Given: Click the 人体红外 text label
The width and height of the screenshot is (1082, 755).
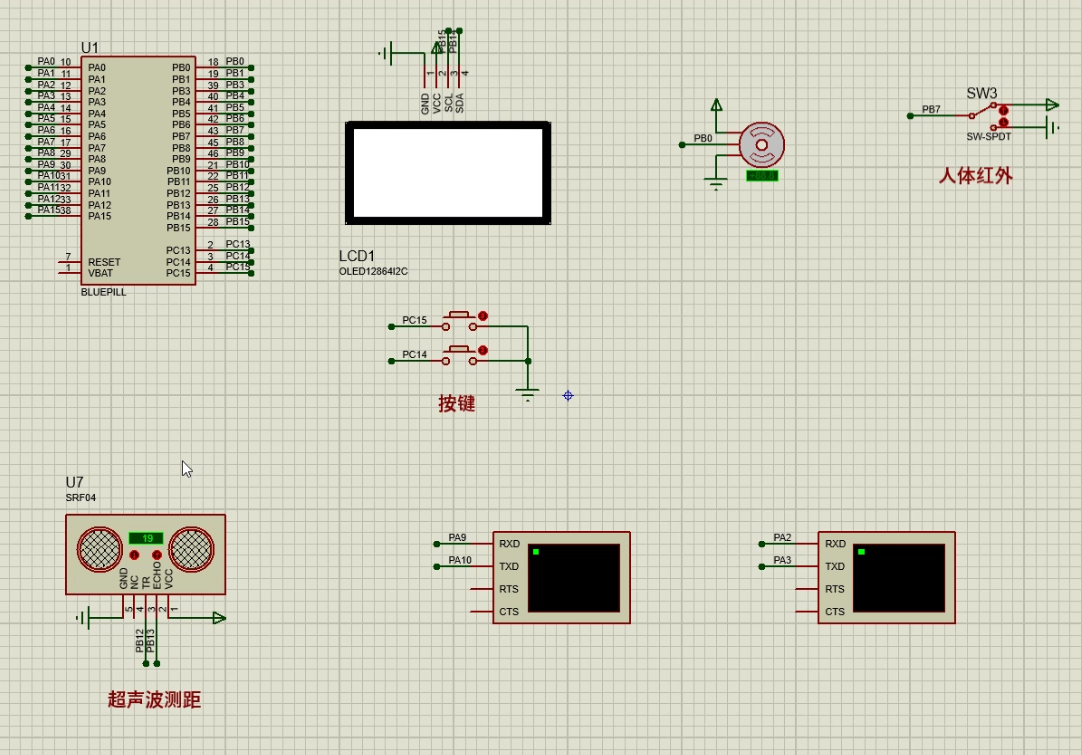Looking at the screenshot, I should point(975,176).
